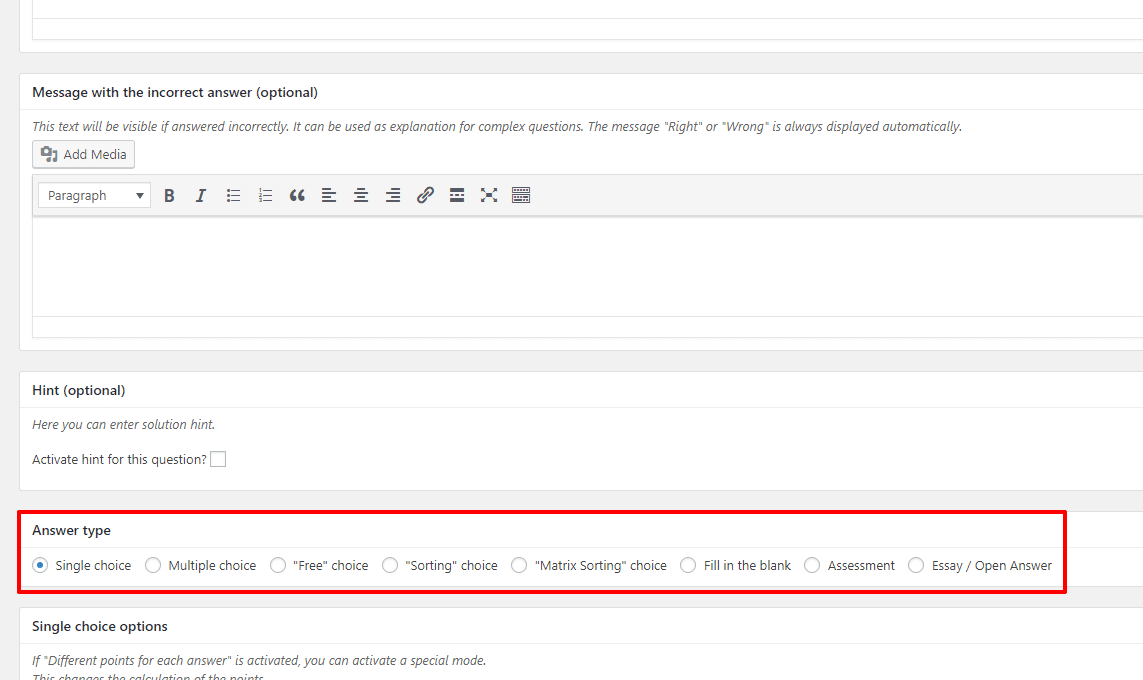1143x680 pixels.
Task: Select Fill in the blank answer type
Action: click(688, 565)
